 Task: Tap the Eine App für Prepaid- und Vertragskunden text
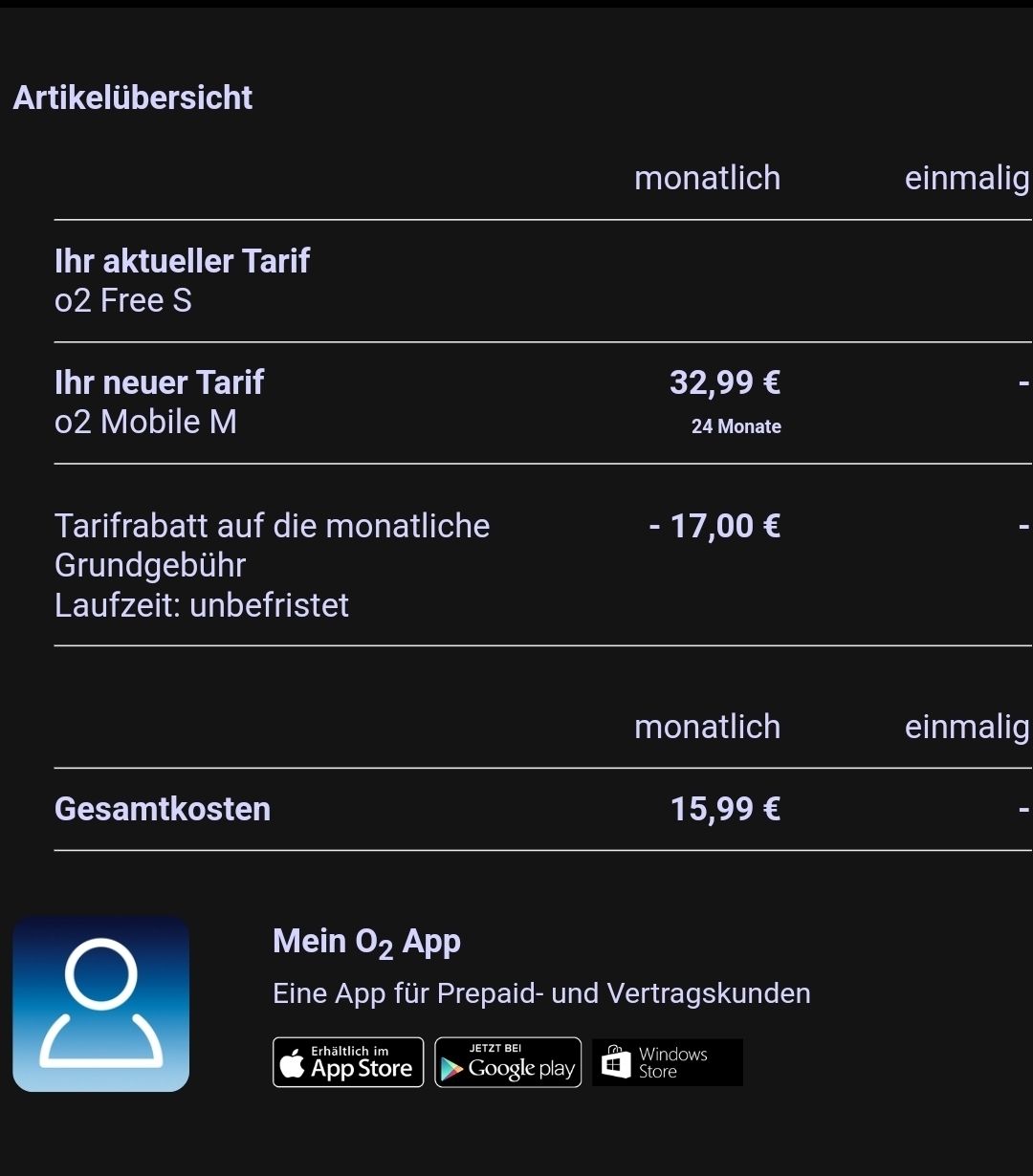[541, 994]
